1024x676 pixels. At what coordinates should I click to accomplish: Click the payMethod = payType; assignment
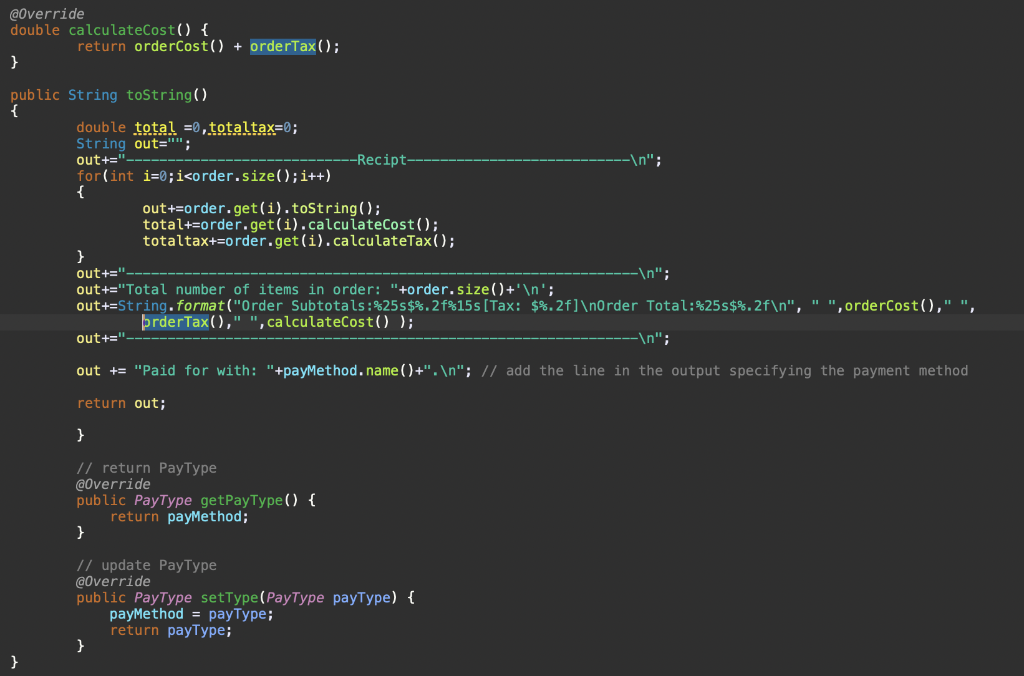coord(191,614)
